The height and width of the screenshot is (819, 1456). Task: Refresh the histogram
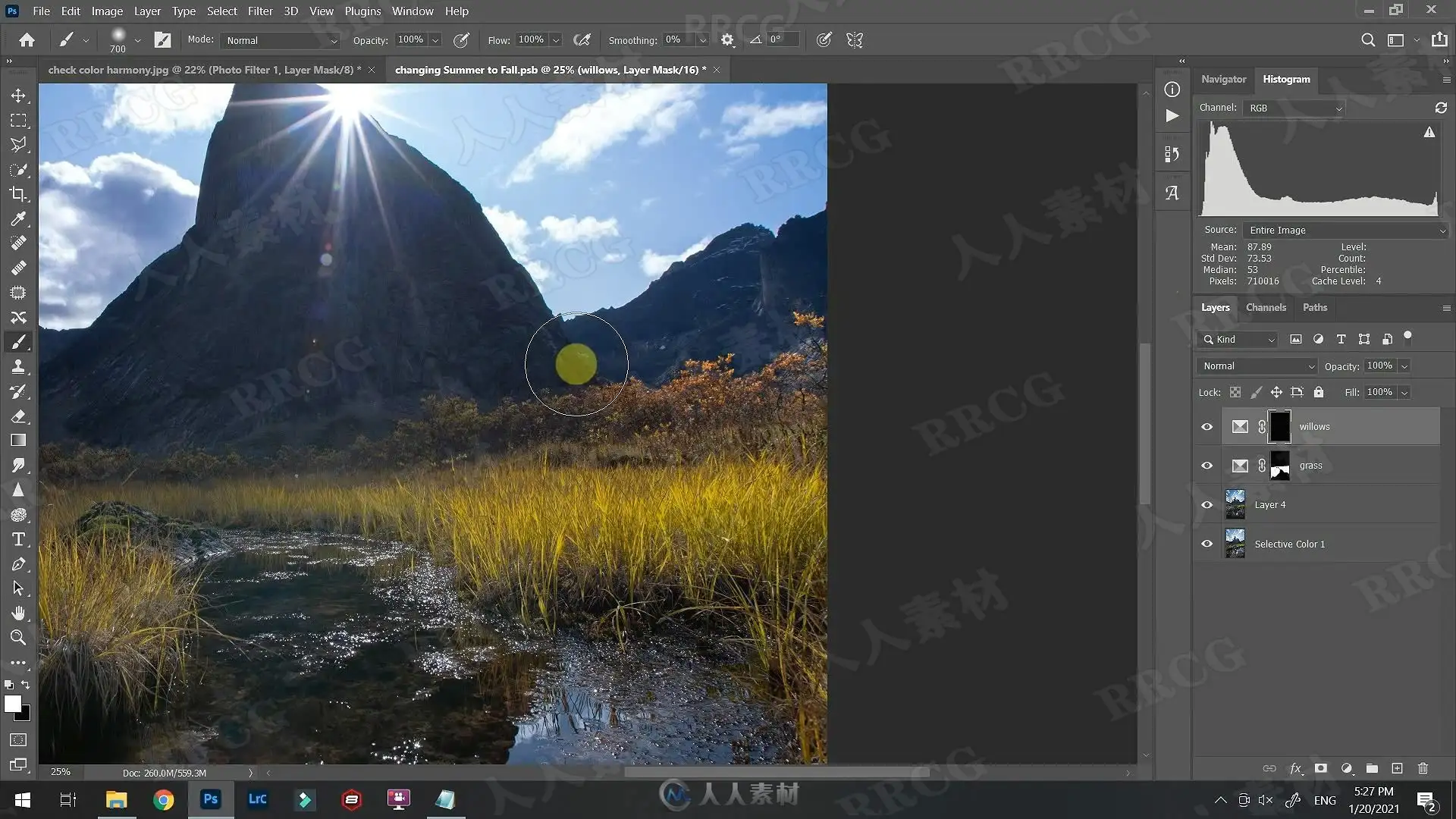tap(1441, 108)
